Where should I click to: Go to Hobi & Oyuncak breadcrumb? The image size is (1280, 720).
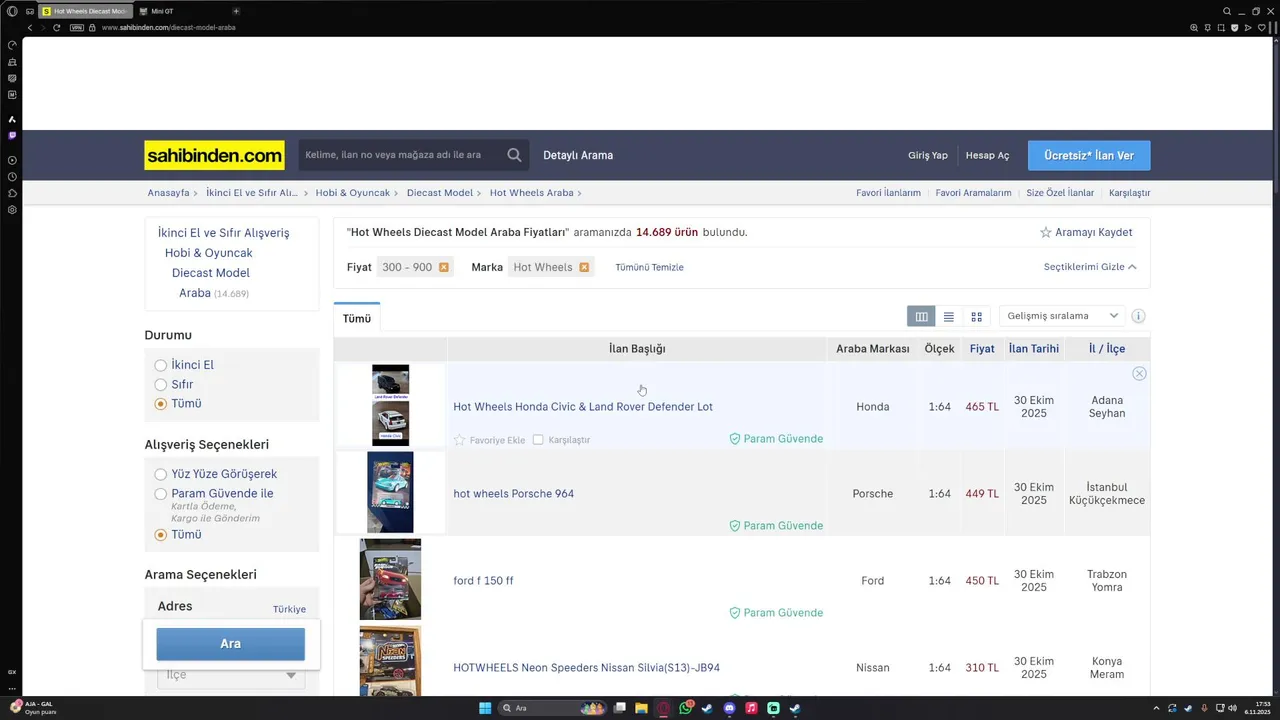click(353, 193)
